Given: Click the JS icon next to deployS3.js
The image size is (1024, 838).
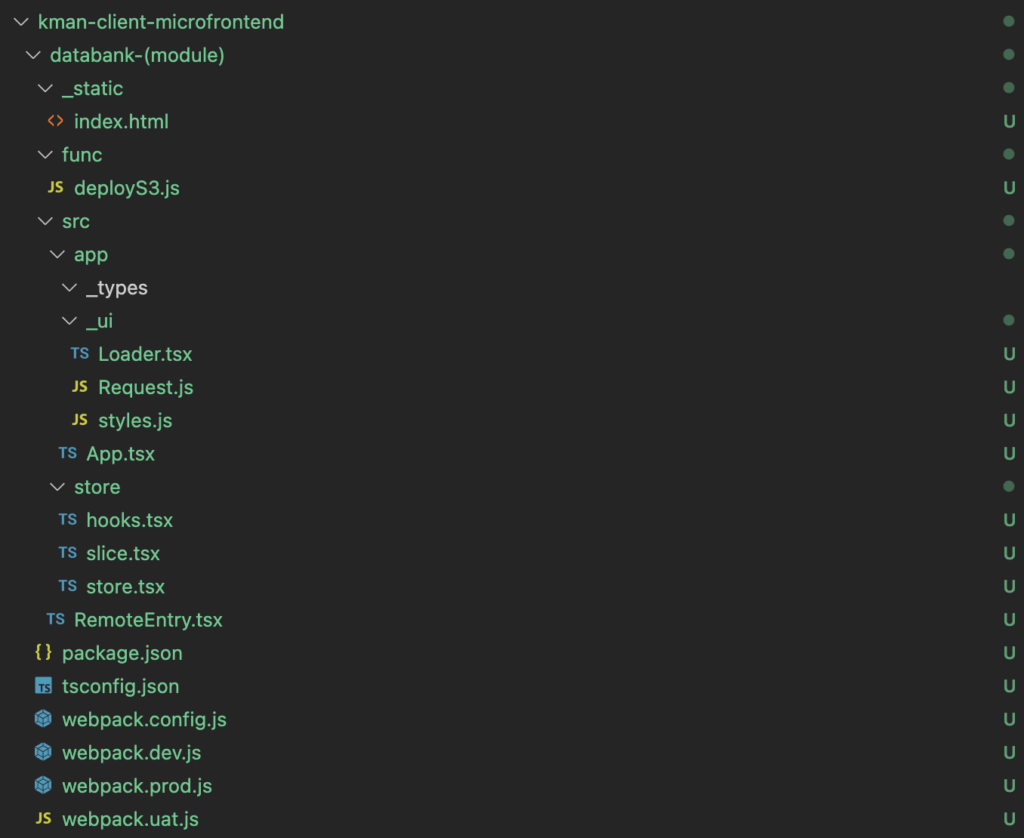Looking at the screenshot, I should [56, 188].
